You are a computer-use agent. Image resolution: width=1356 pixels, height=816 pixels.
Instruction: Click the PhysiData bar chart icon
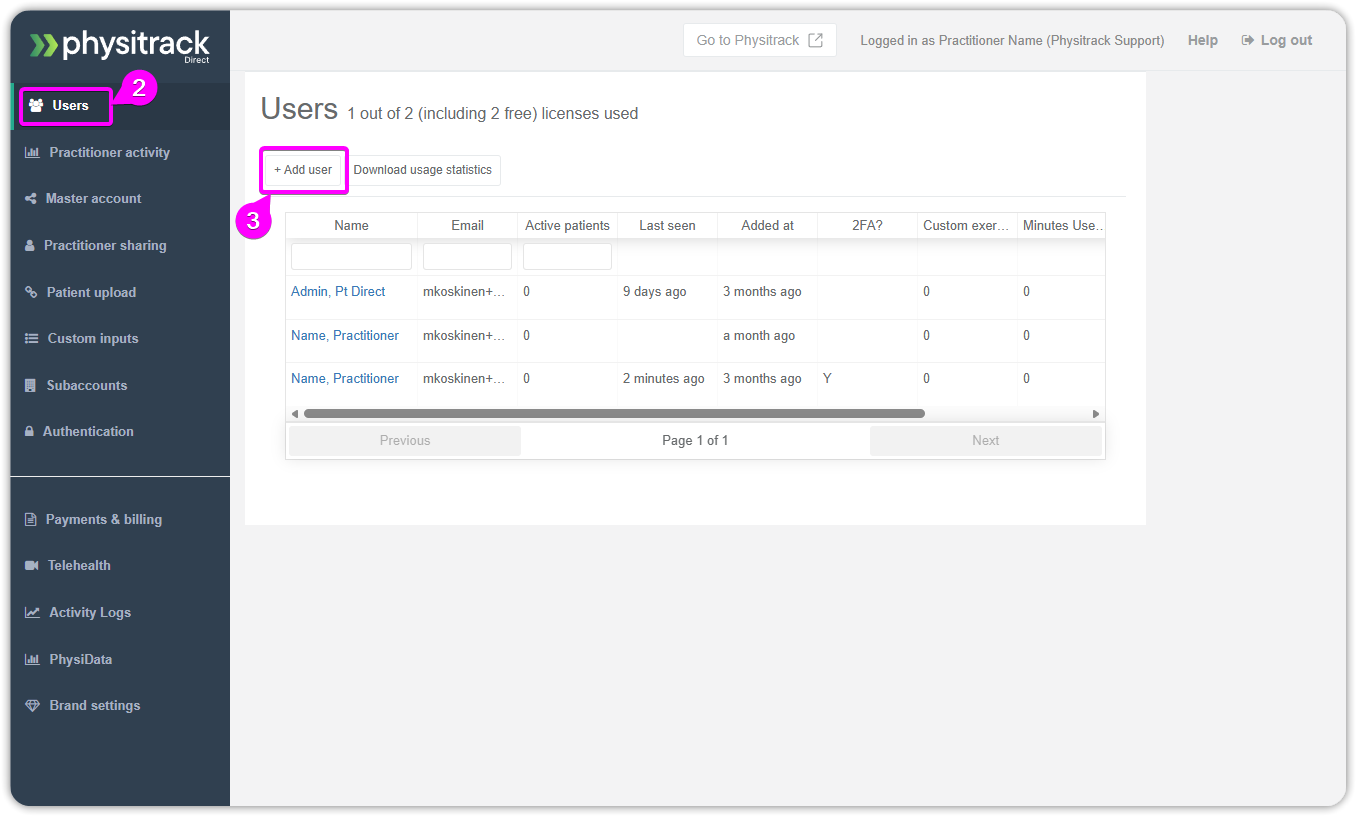point(32,659)
